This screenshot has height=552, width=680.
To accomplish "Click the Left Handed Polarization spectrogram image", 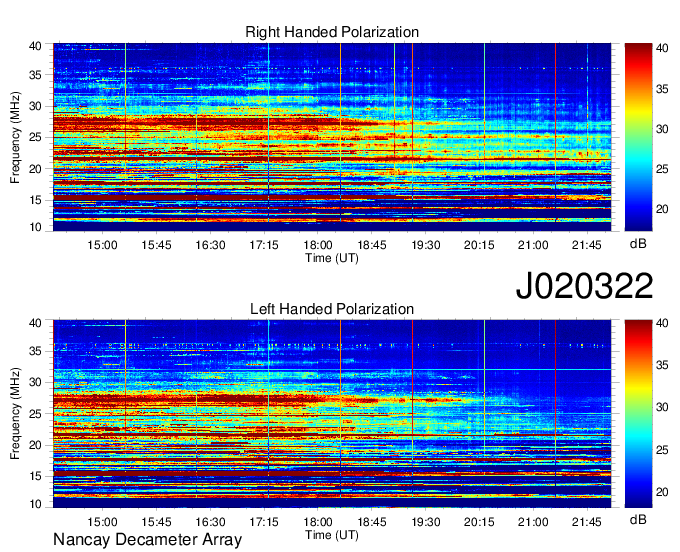I will click(x=332, y=414).
